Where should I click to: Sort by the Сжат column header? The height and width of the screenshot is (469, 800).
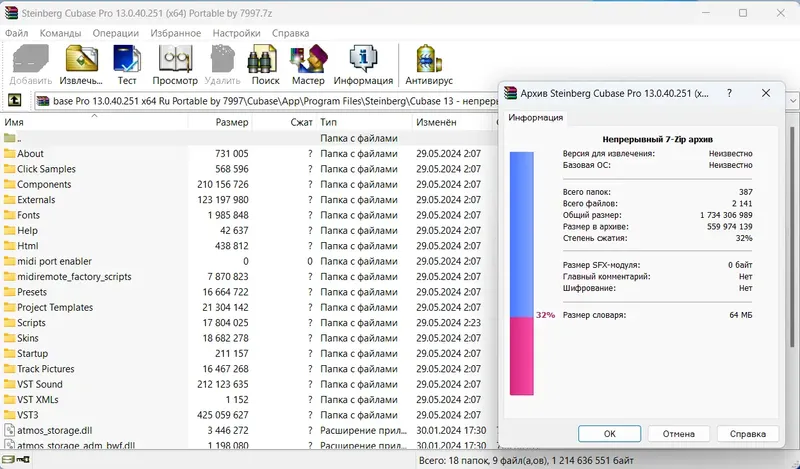click(284, 122)
